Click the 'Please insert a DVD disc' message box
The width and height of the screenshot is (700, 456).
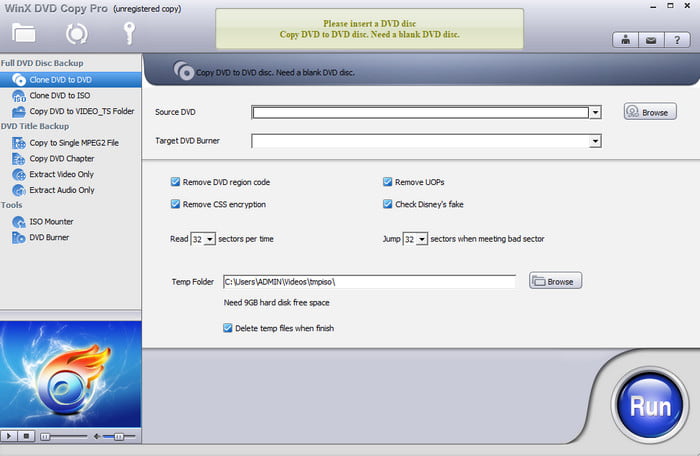pos(370,29)
